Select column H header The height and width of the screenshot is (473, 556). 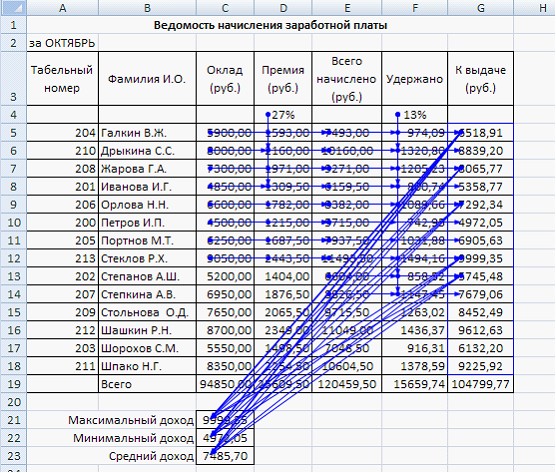pyautogui.click(x=535, y=8)
